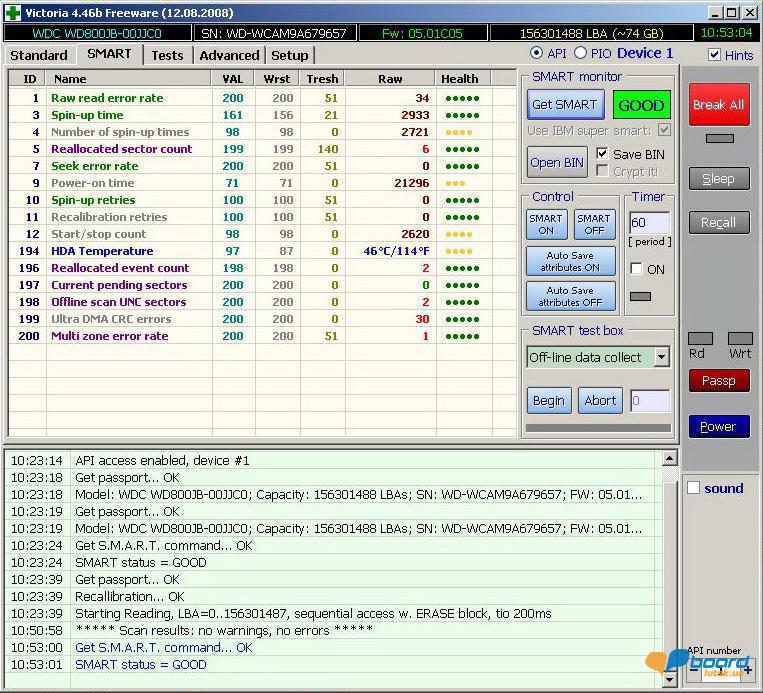The height and width of the screenshot is (693, 763).
Task: Click the Get SMART button
Action: coord(564,105)
